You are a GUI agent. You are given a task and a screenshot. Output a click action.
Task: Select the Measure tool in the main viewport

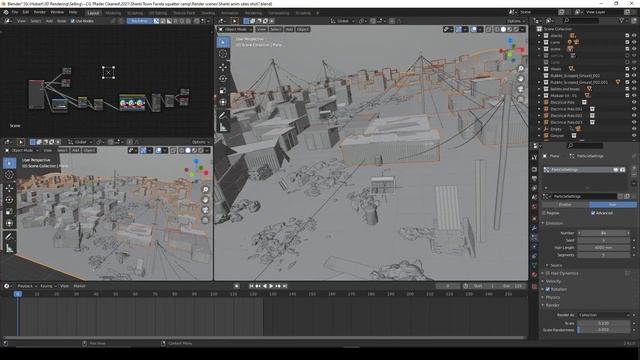coord(223,128)
